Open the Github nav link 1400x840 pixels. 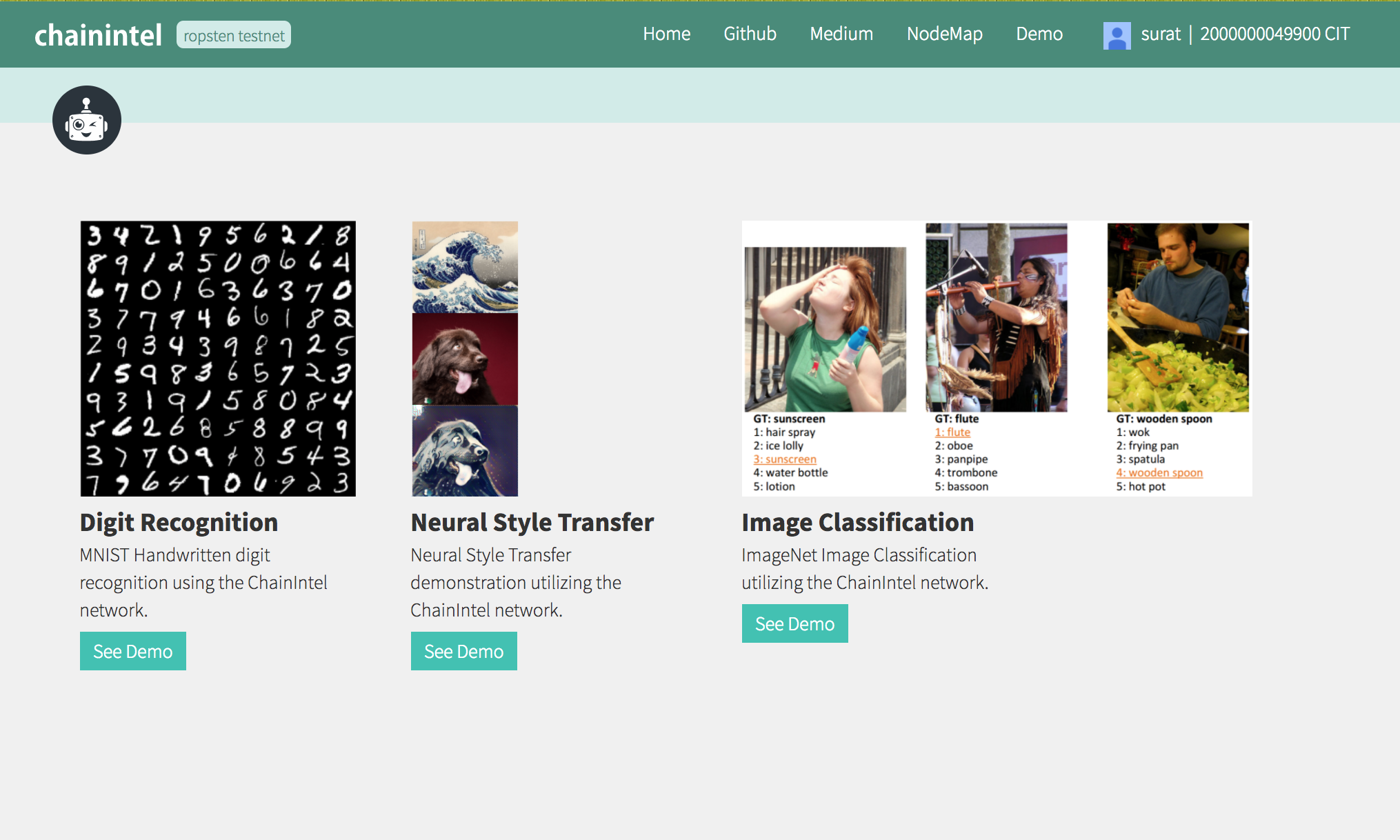click(750, 34)
